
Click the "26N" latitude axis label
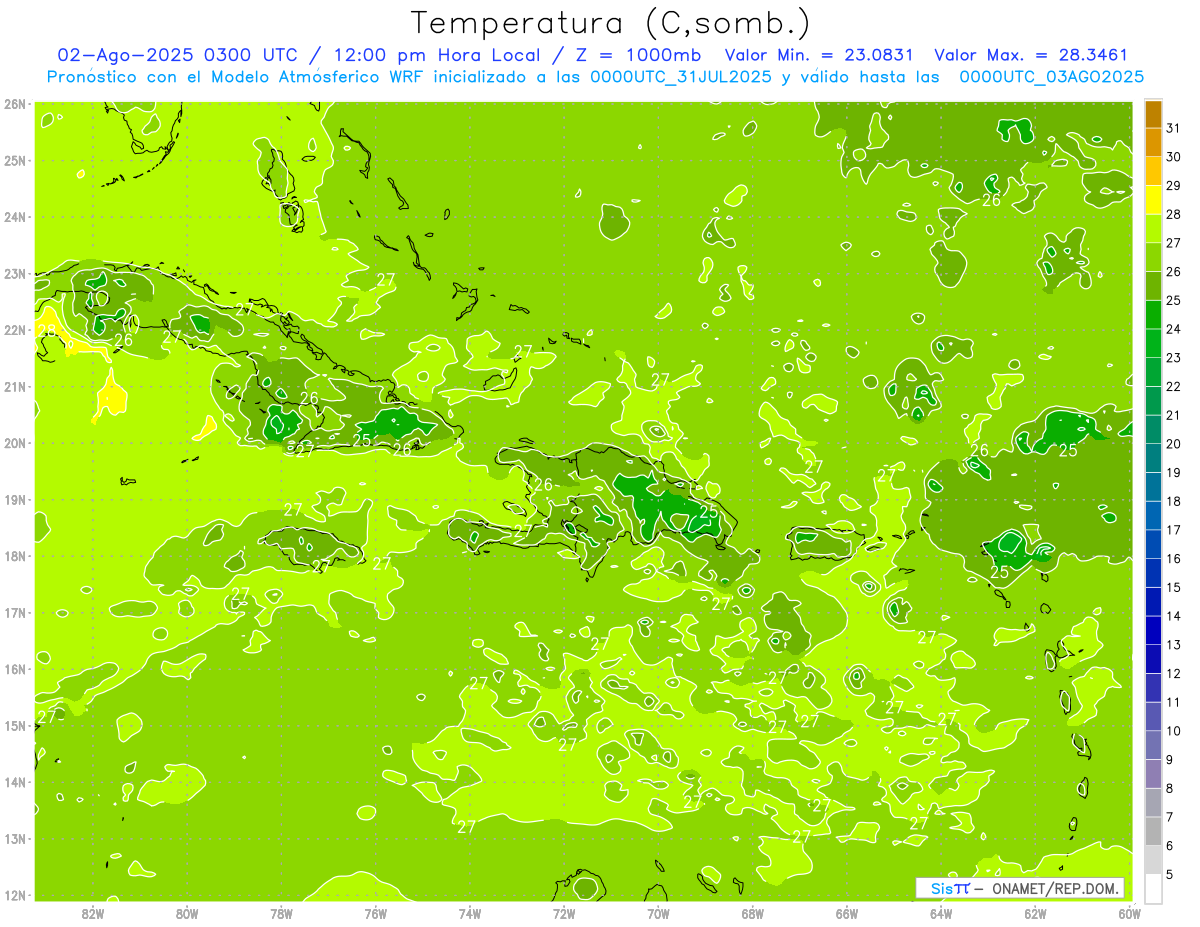tap(15, 104)
